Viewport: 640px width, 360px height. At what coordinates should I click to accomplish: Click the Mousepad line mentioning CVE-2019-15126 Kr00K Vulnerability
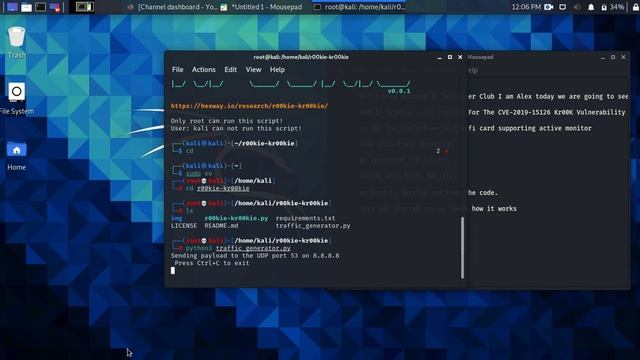[547, 112]
